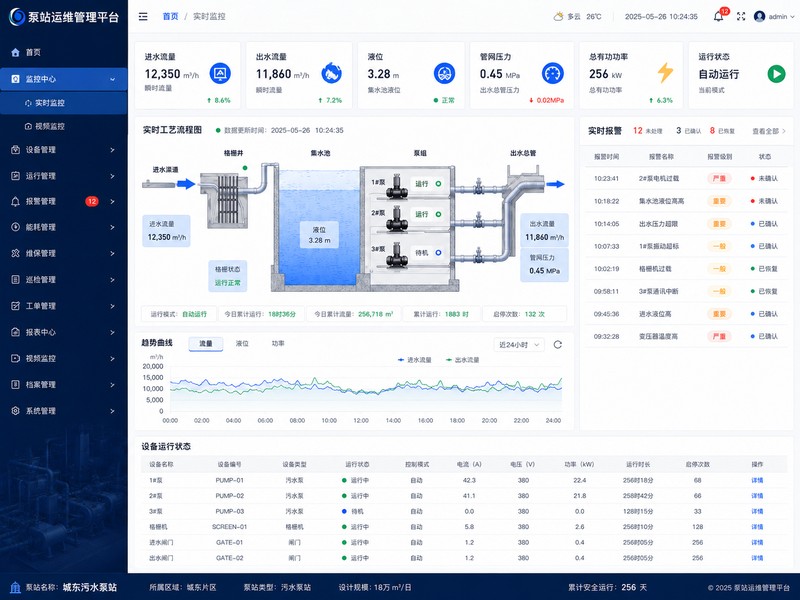800x600 pixels.
Task: Expand the 设备管理 sidebar menu
Action: [x=63, y=150]
